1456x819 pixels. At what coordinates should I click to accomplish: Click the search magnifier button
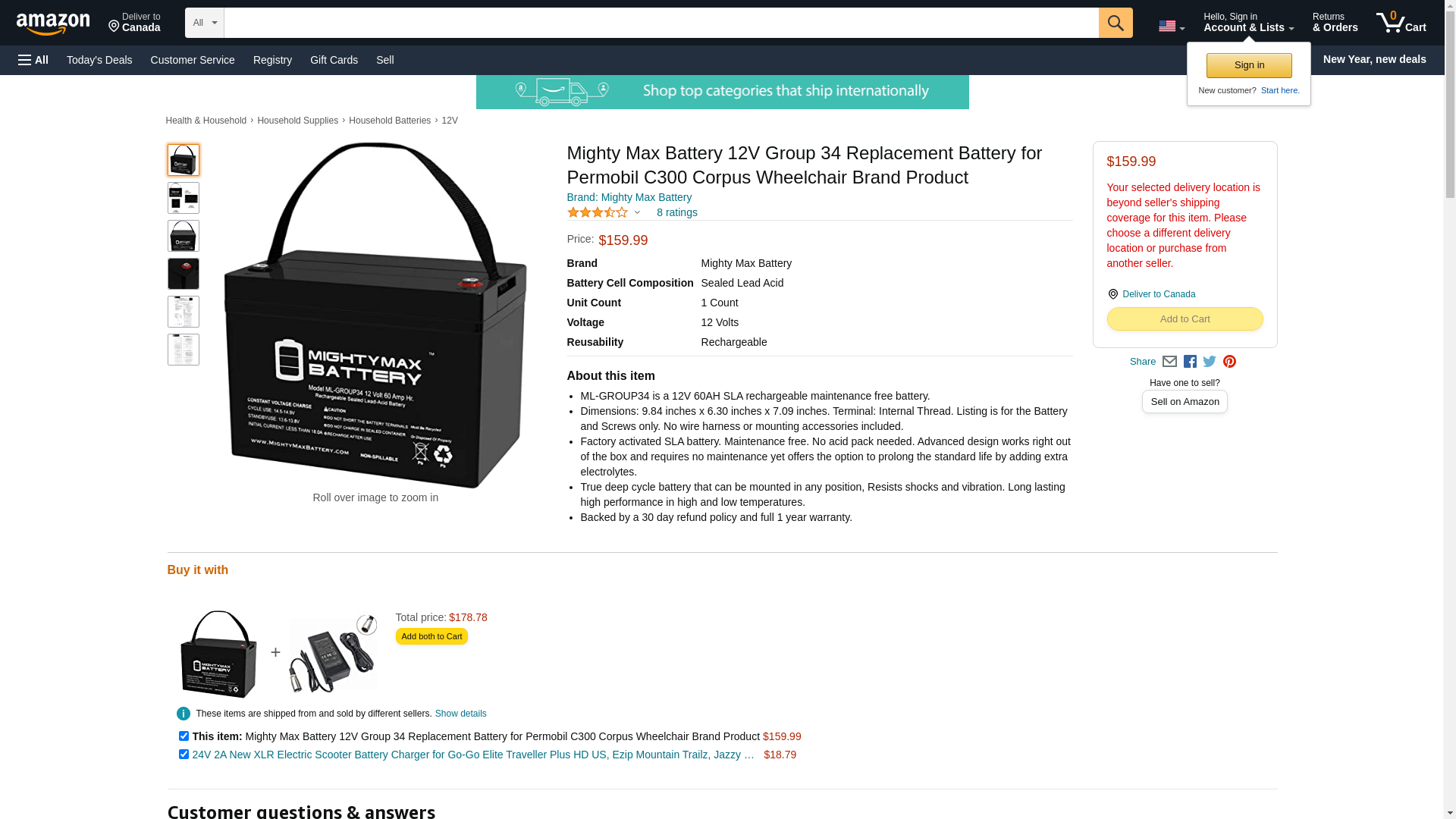tap(1116, 23)
